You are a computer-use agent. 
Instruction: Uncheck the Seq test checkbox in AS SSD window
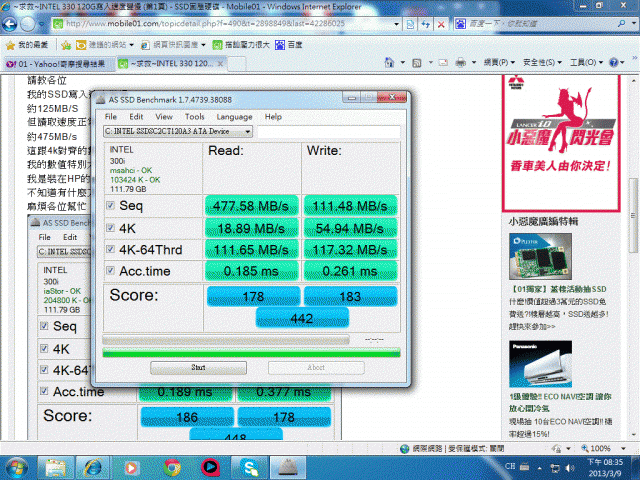click(110, 205)
